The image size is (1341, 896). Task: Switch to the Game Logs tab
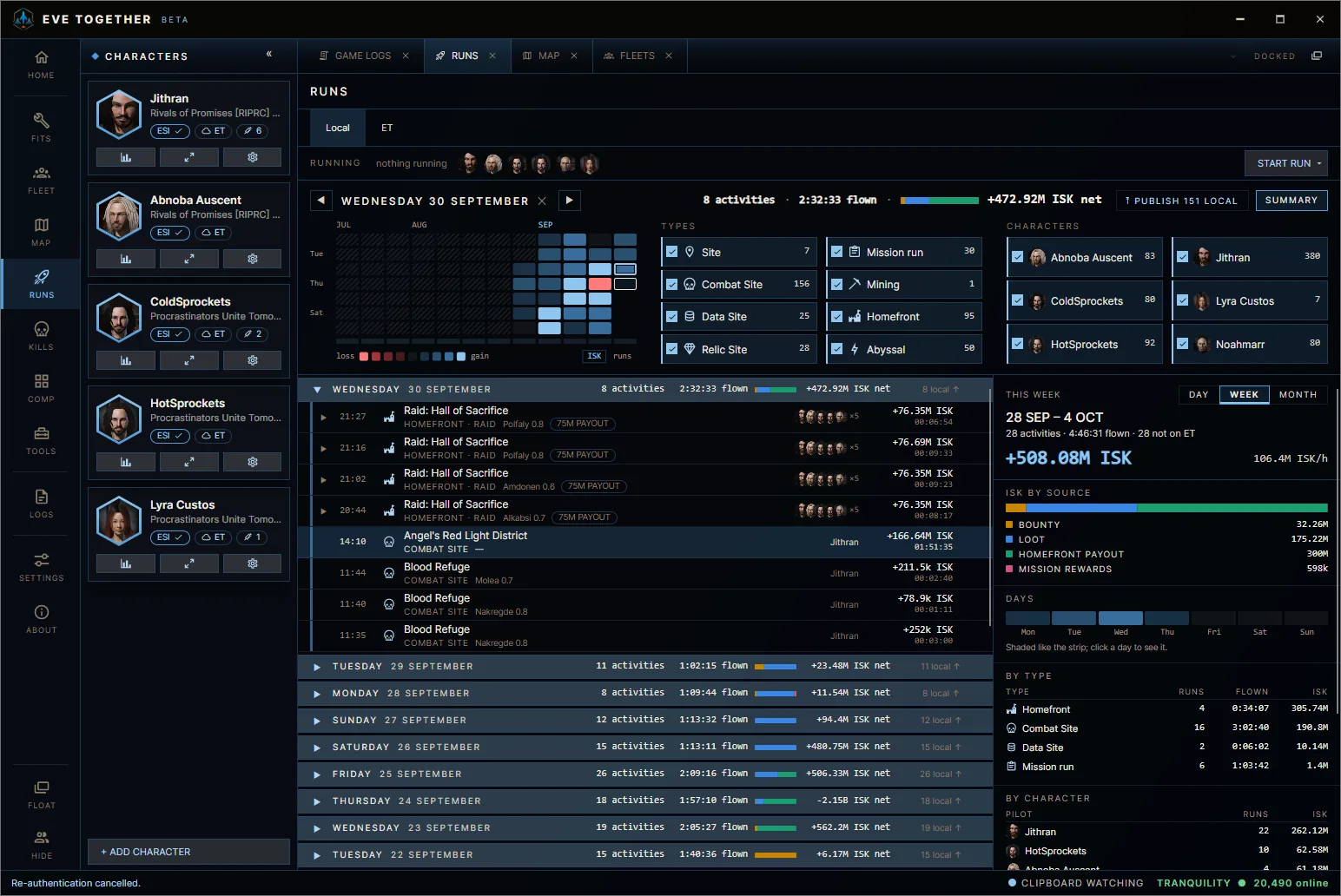click(362, 56)
